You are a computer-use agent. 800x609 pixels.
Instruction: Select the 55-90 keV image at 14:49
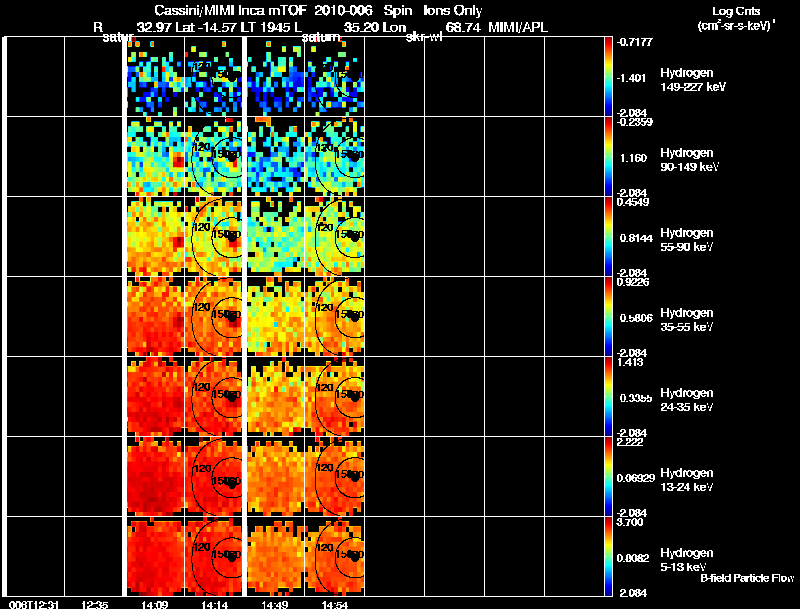click(x=276, y=237)
